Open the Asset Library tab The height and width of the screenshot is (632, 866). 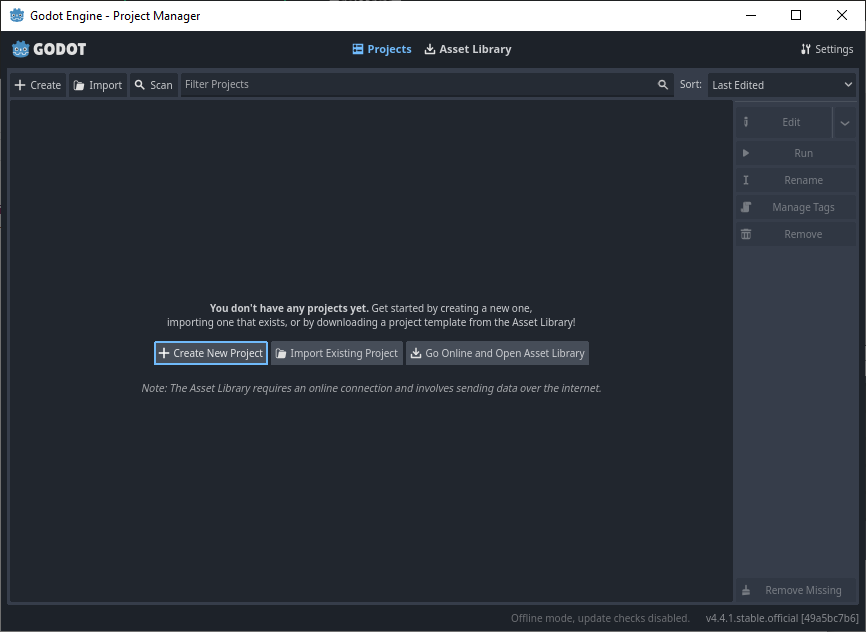(x=467, y=49)
